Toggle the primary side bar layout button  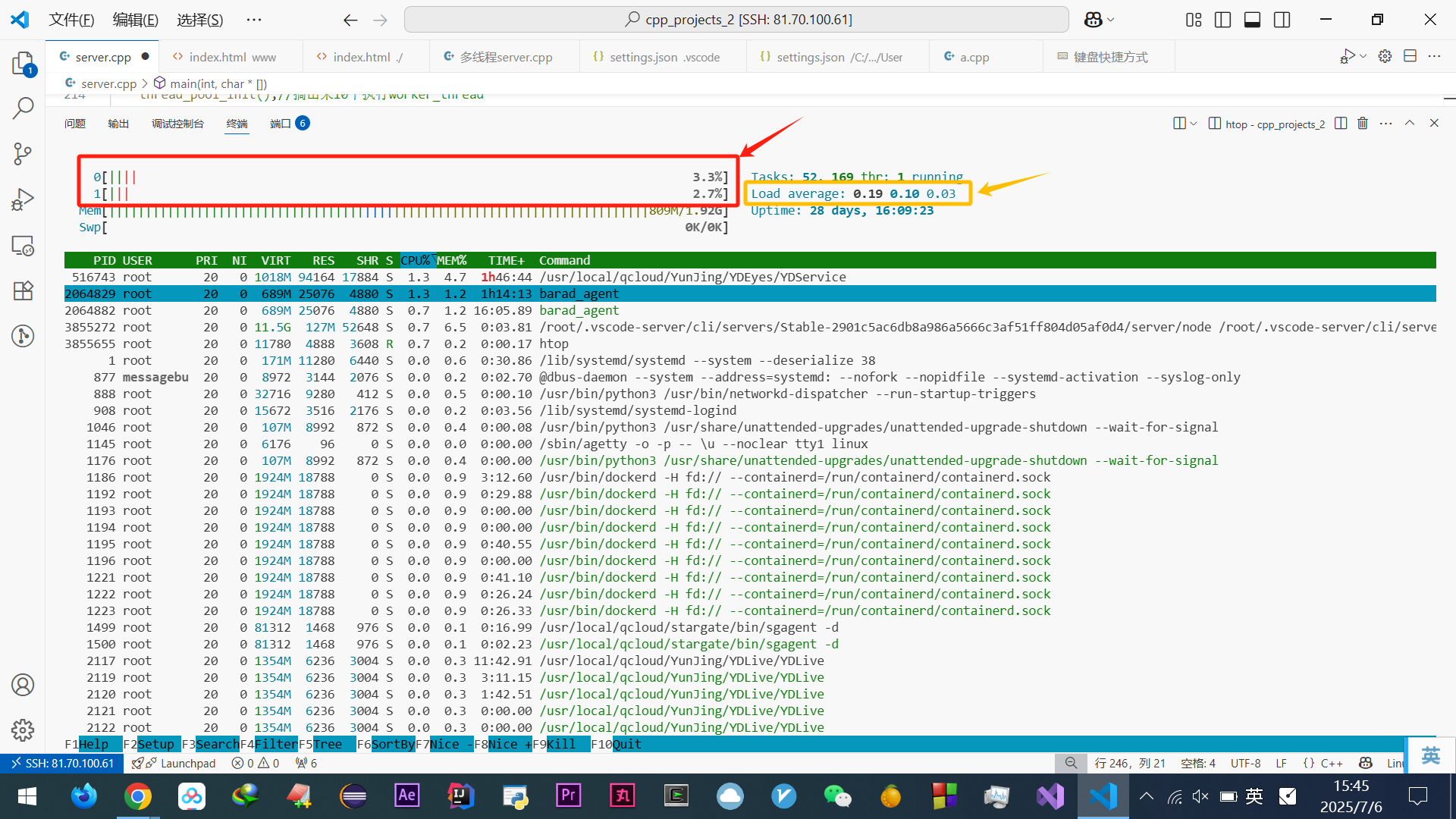tap(1222, 20)
